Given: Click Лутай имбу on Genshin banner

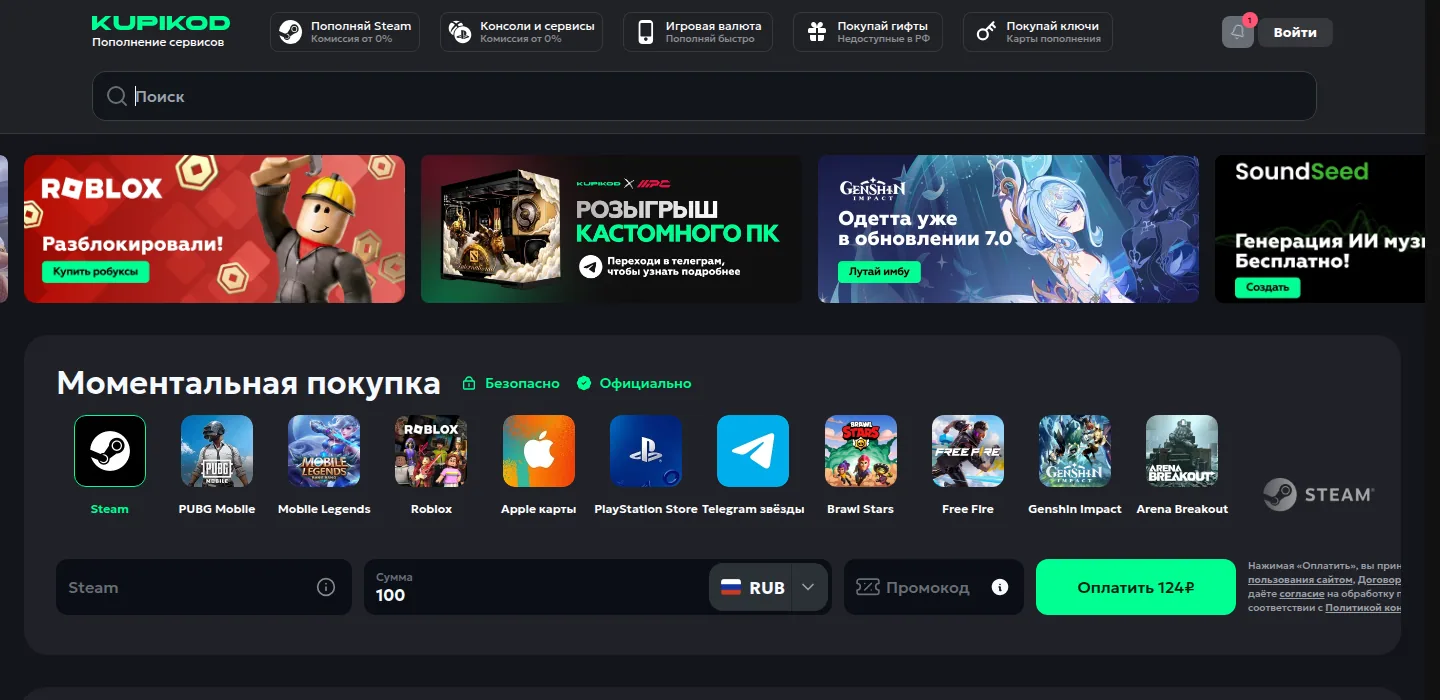Looking at the screenshot, I should pos(879,272).
